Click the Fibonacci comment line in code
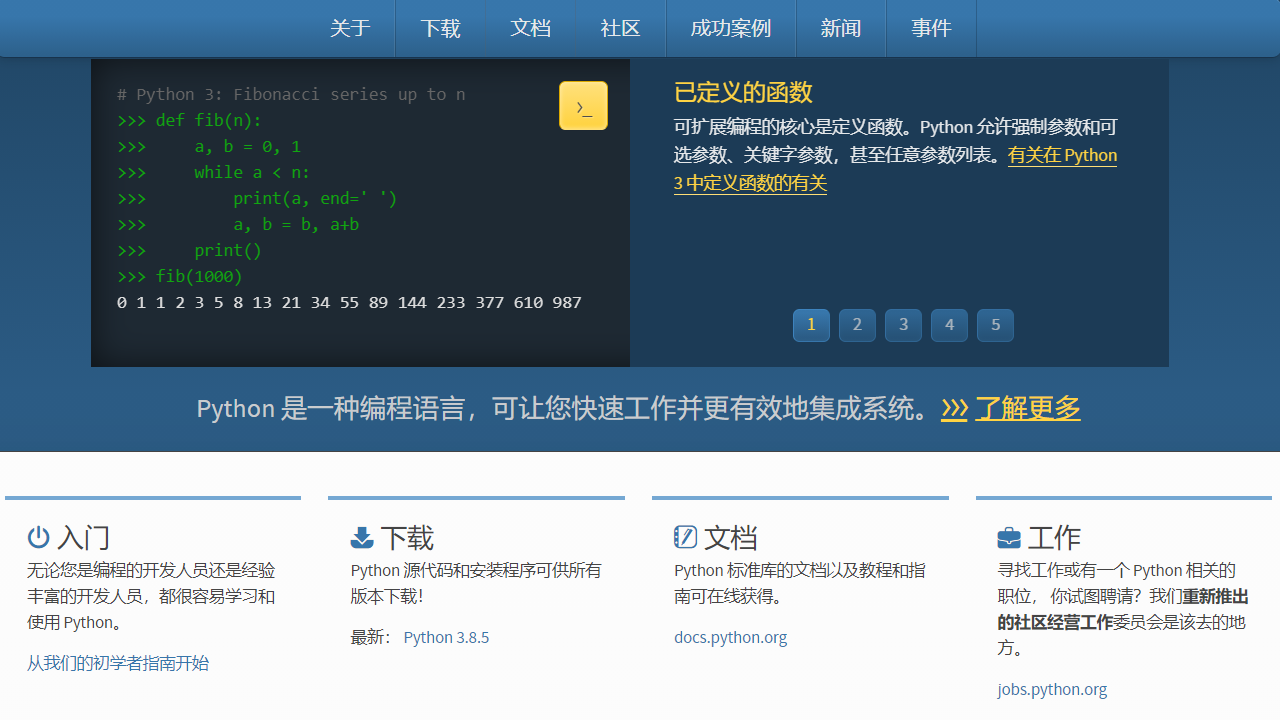 (291, 94)
